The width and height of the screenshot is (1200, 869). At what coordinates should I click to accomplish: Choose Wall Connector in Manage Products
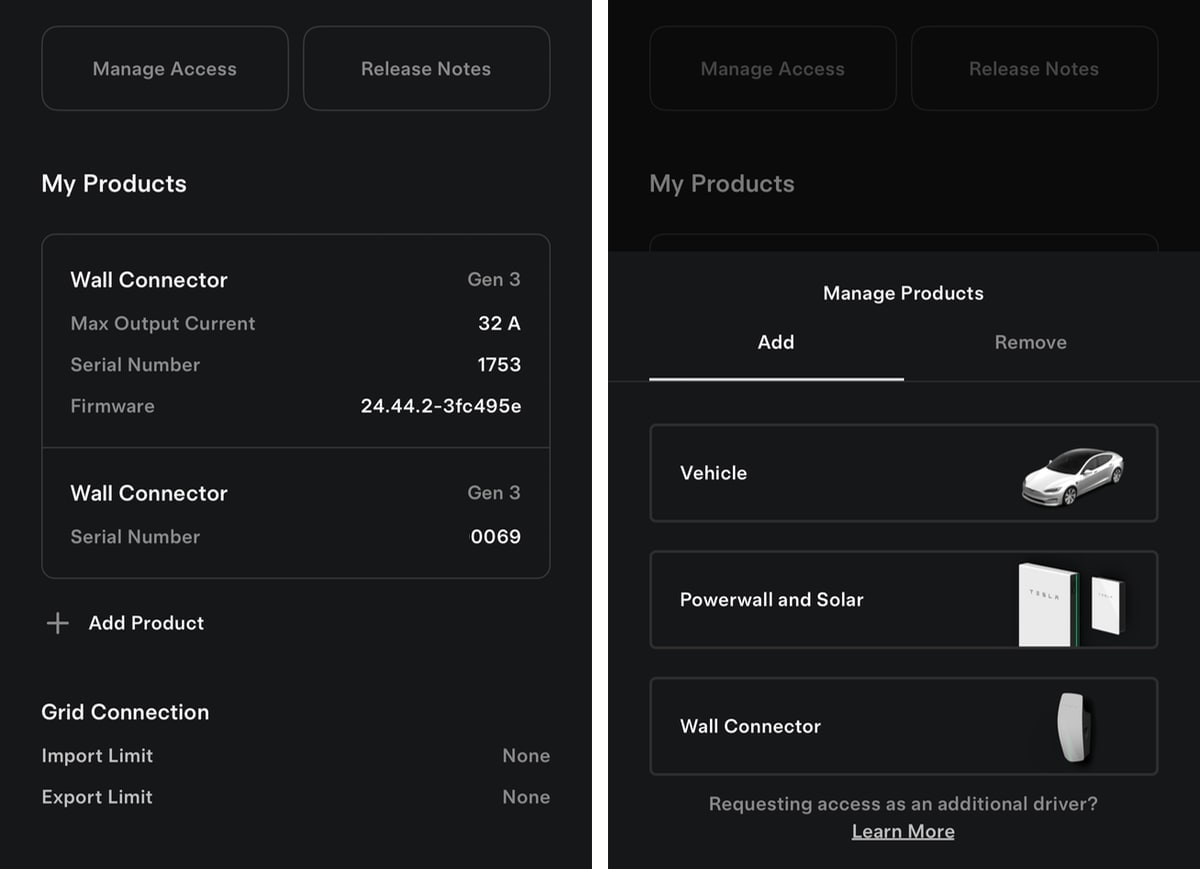pyautogui.click(x=904, y=727)
